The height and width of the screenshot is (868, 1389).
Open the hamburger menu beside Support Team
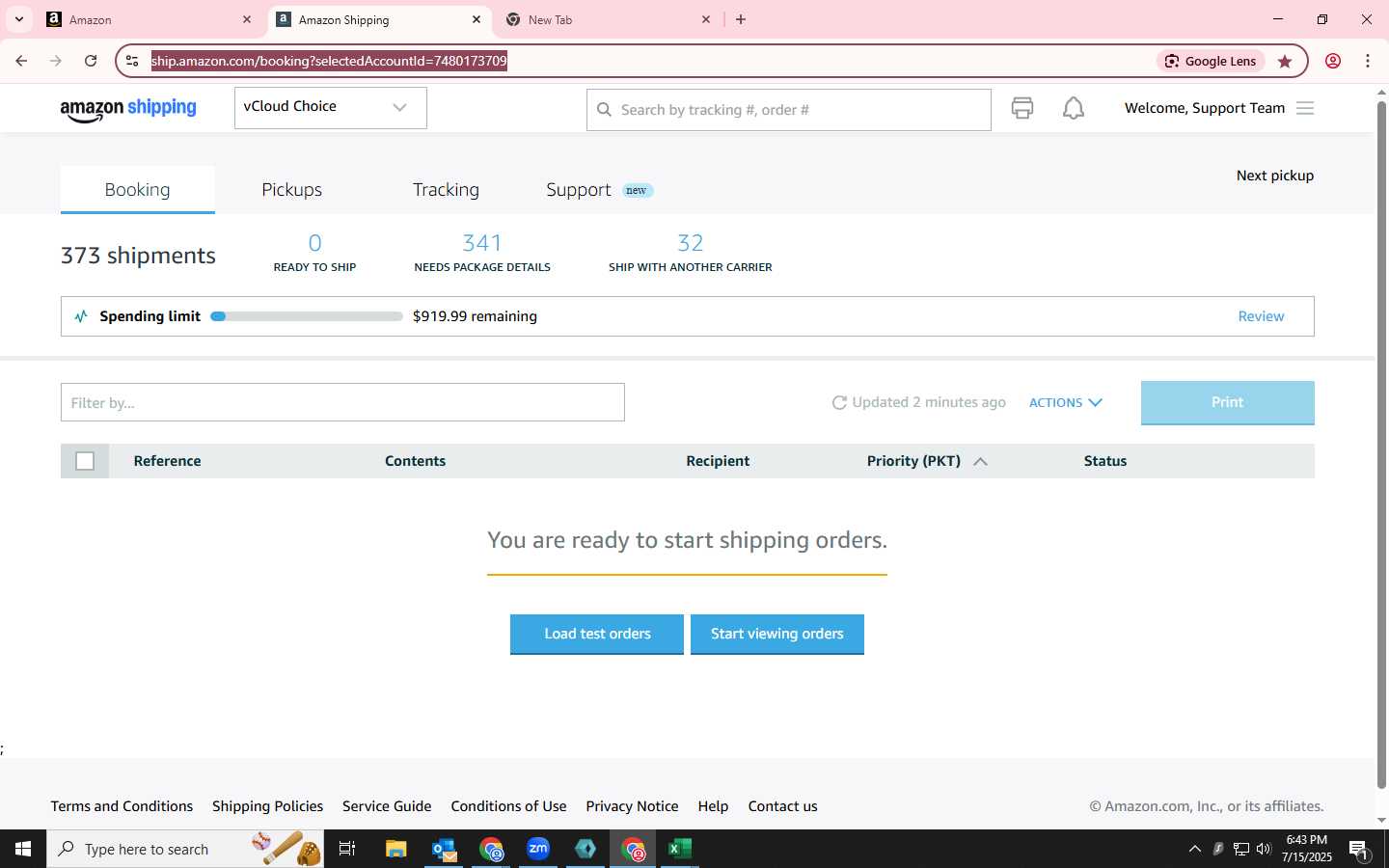coord(1305,108)
